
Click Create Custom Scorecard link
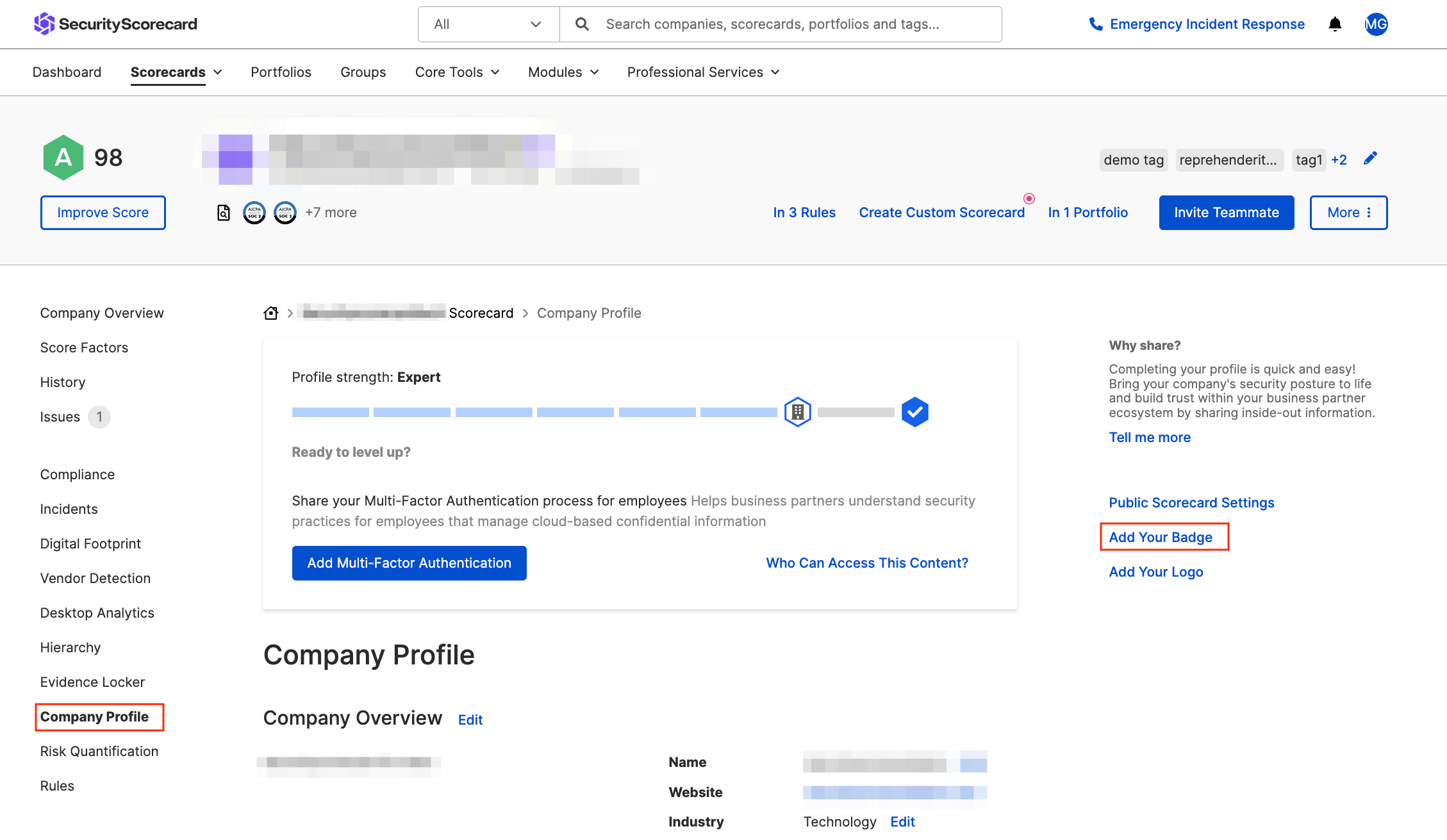click(942, 213)
